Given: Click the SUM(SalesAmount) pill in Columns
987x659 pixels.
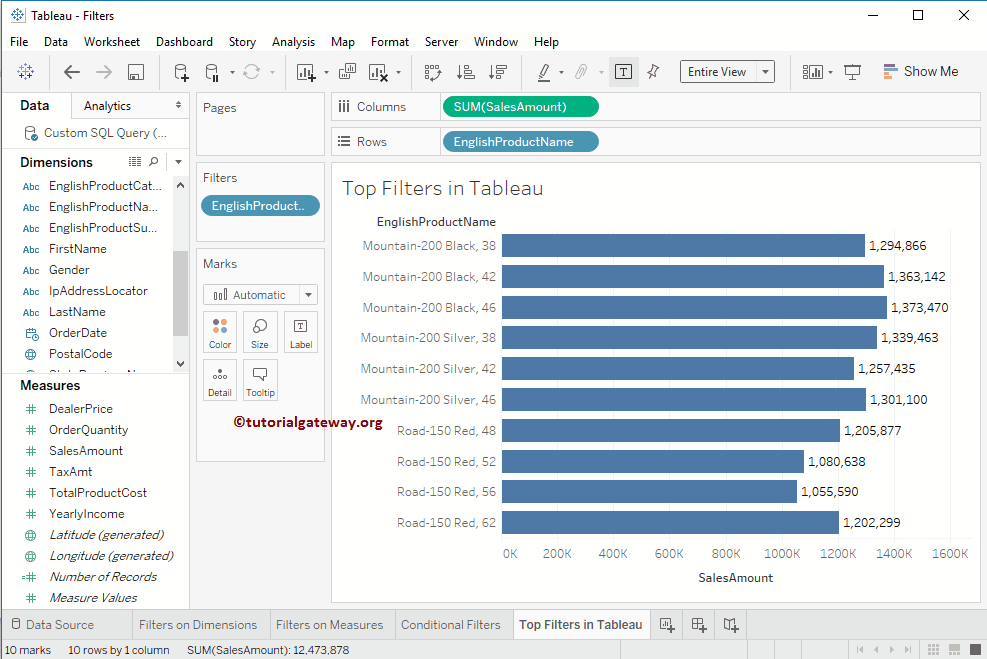Looking at the screenshot, I should [x=520, y=106].
